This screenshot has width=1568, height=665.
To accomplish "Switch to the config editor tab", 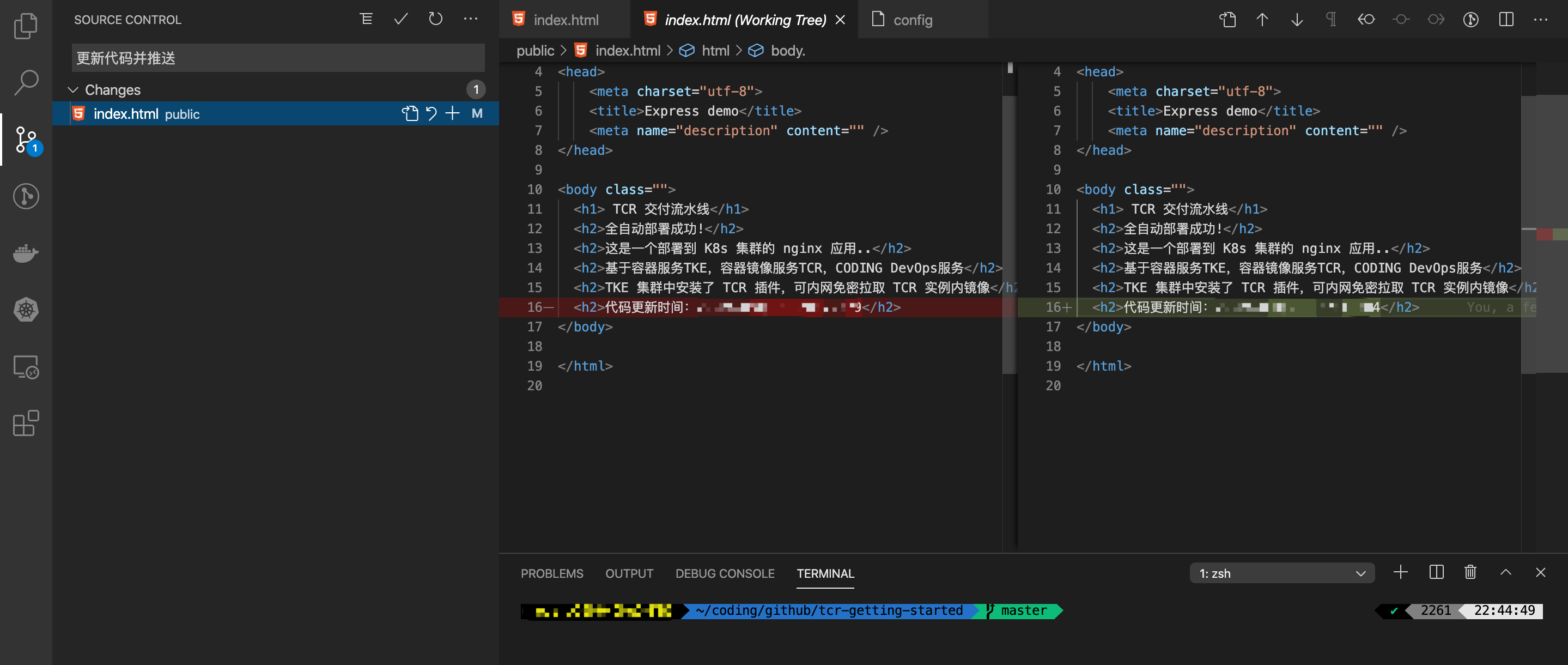I will pos(911,20).
